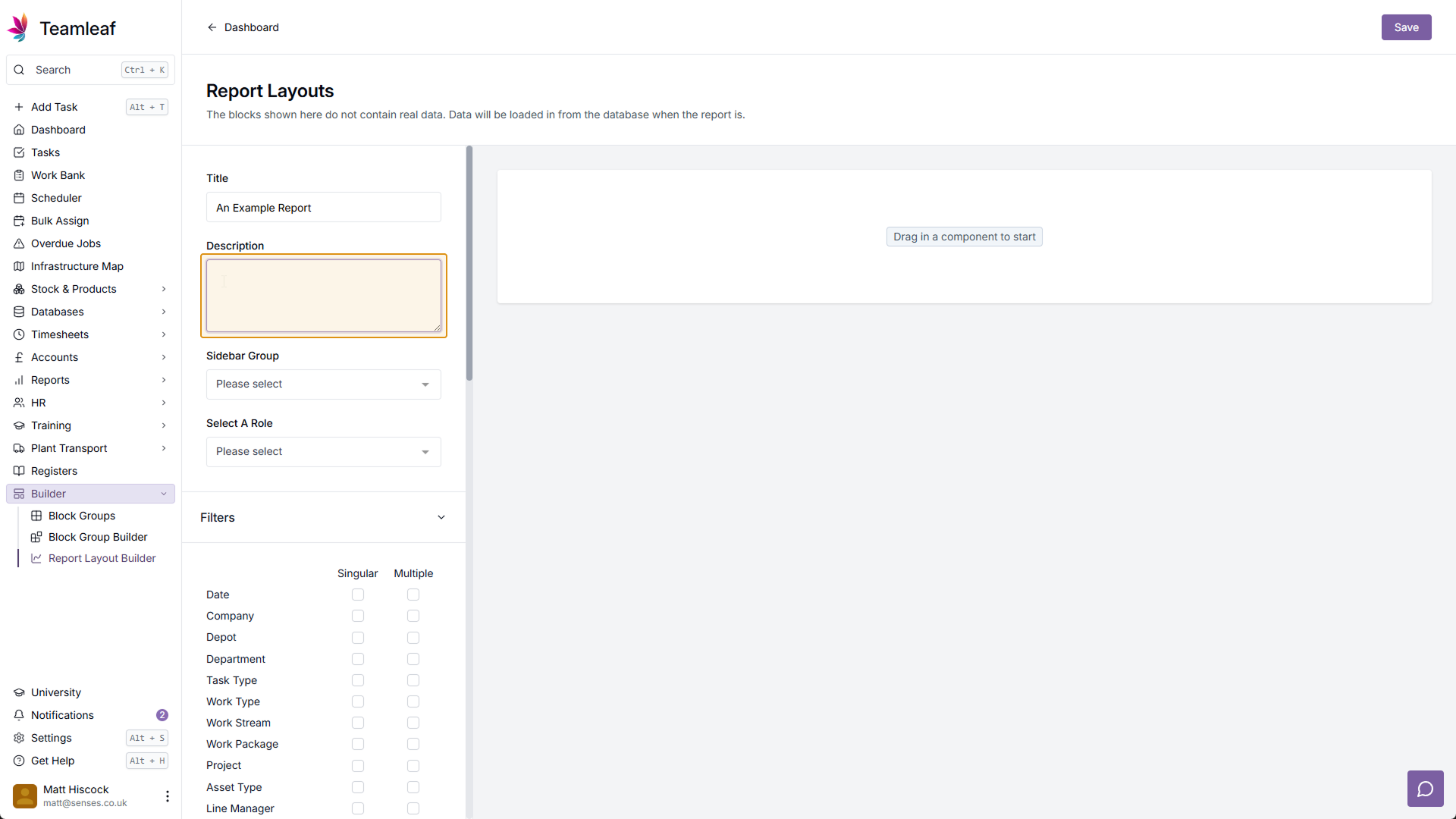Open the chat support bubble icon
This screenshot has width=1456, height=819.
1425,789
